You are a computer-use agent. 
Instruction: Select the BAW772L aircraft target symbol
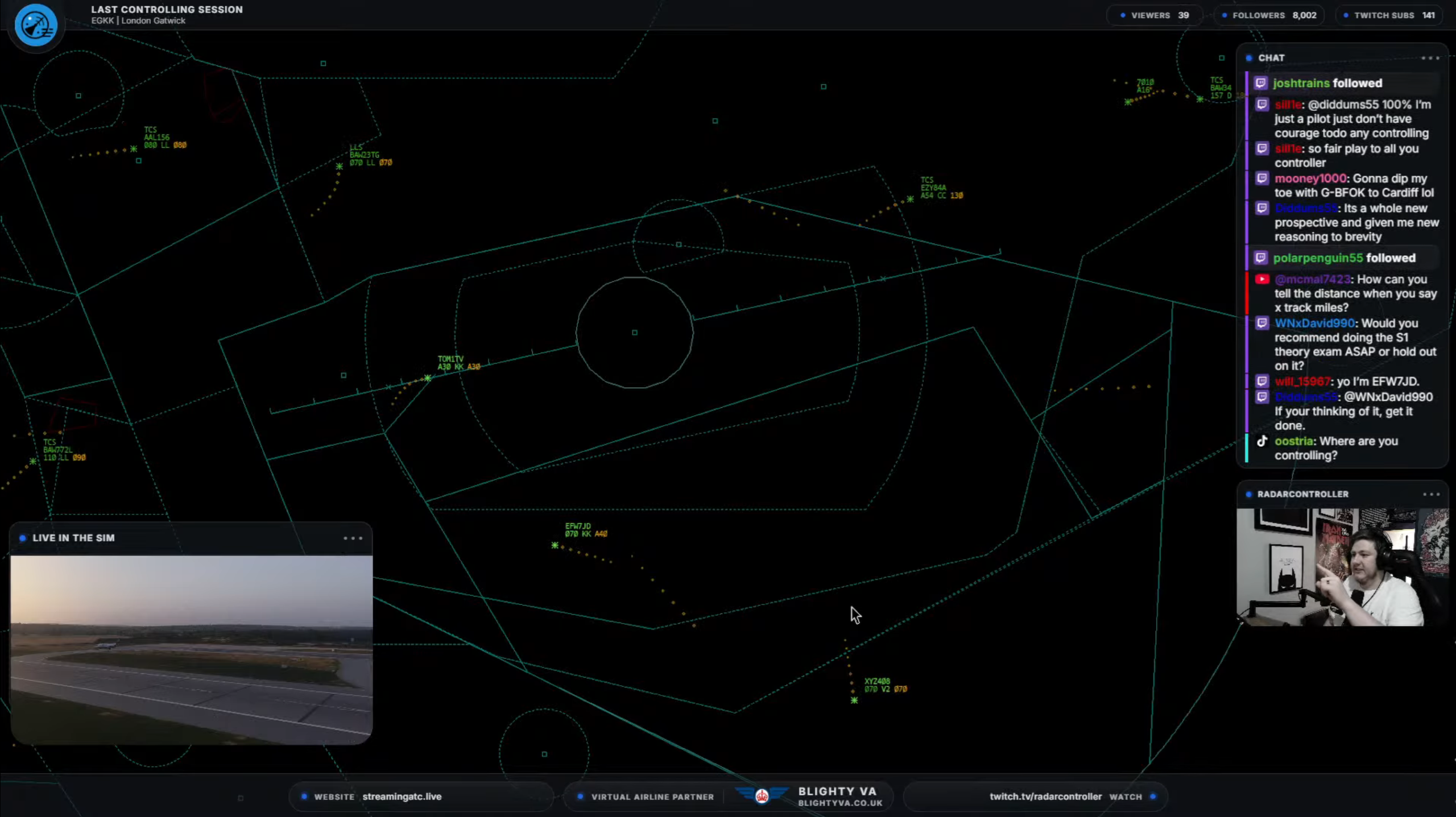click(x=33, y=461)
